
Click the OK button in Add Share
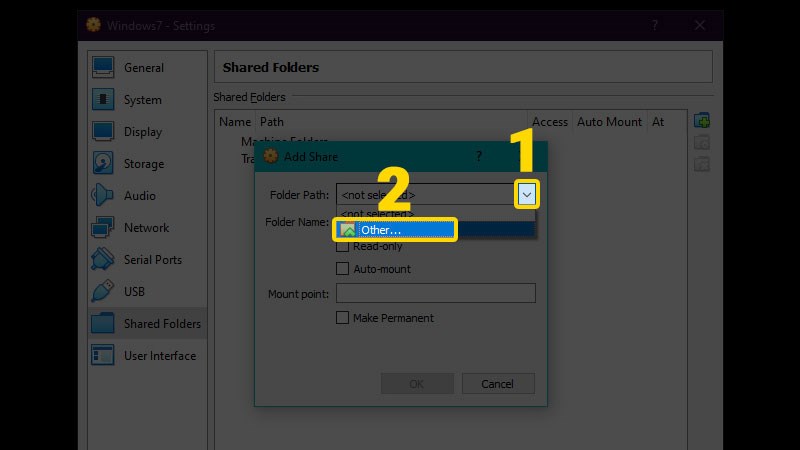click(417, 384)
